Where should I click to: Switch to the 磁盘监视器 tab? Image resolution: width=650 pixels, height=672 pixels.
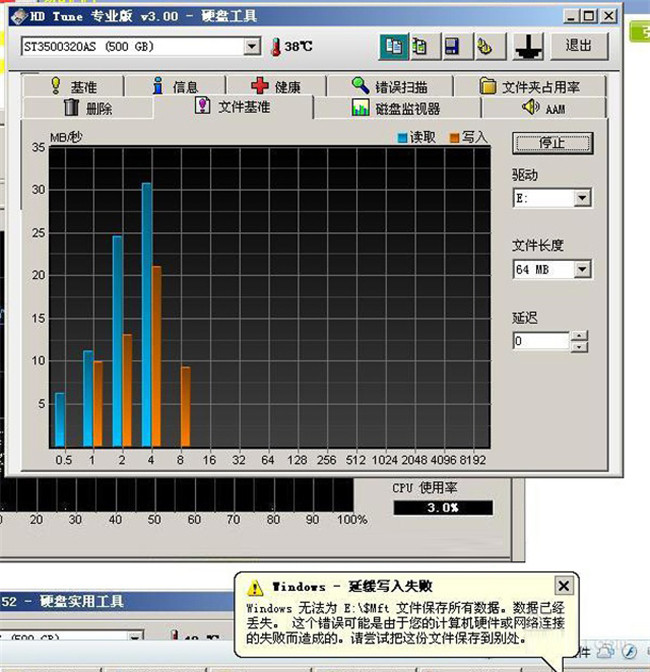tap(396, 108)
